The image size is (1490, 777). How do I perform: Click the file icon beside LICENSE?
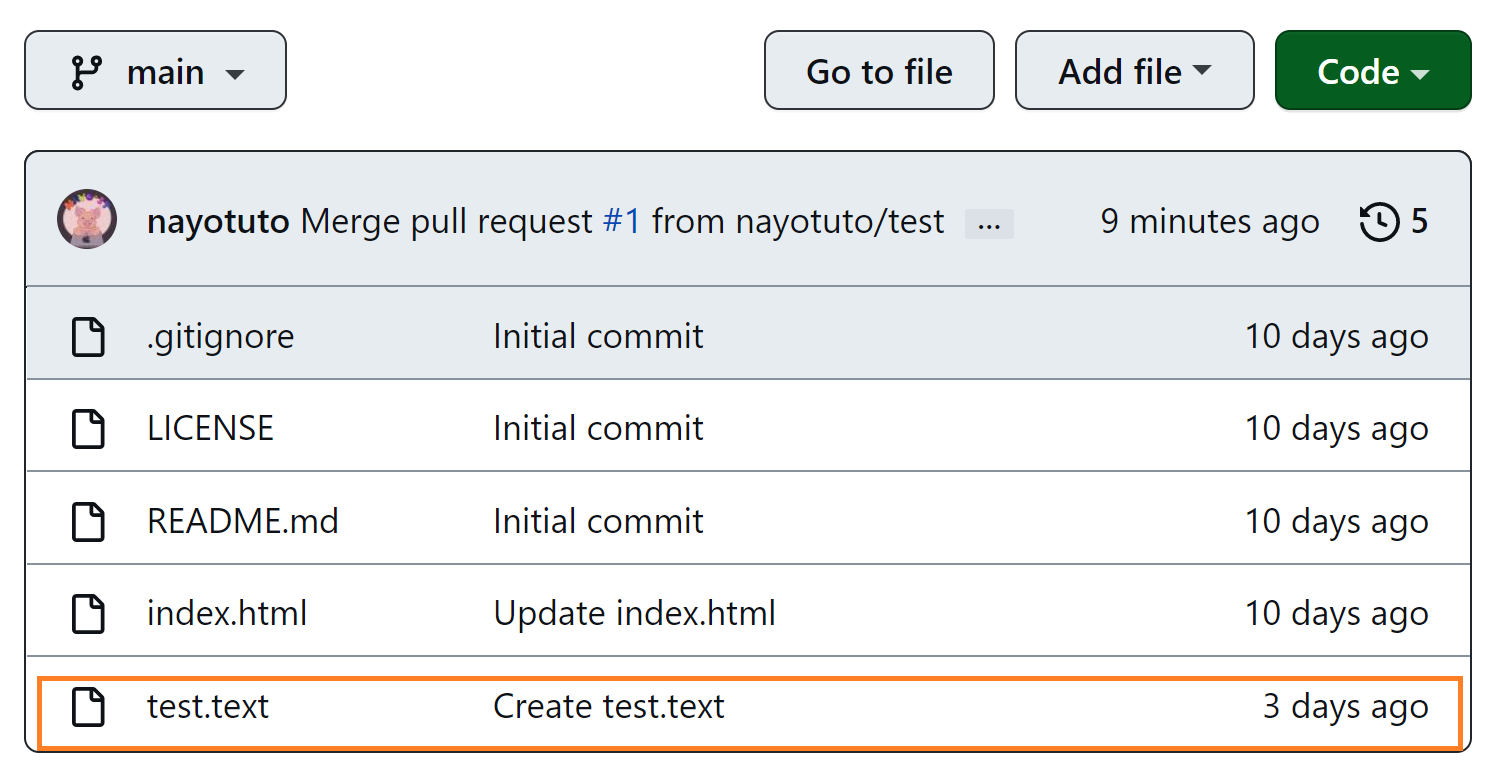88,429
